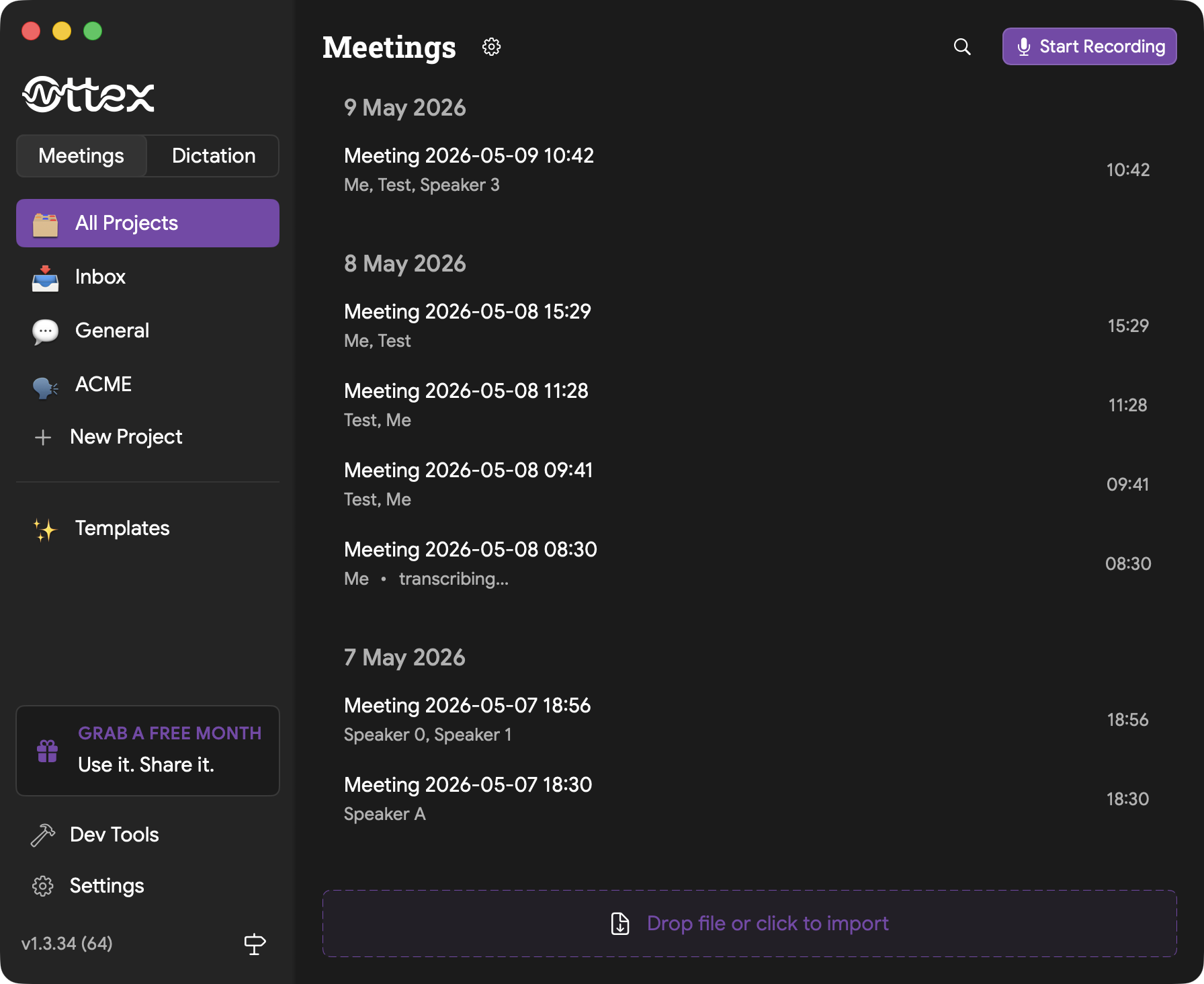Click Use it. Share it. text

pyautogui.click(x=146, y=765)
